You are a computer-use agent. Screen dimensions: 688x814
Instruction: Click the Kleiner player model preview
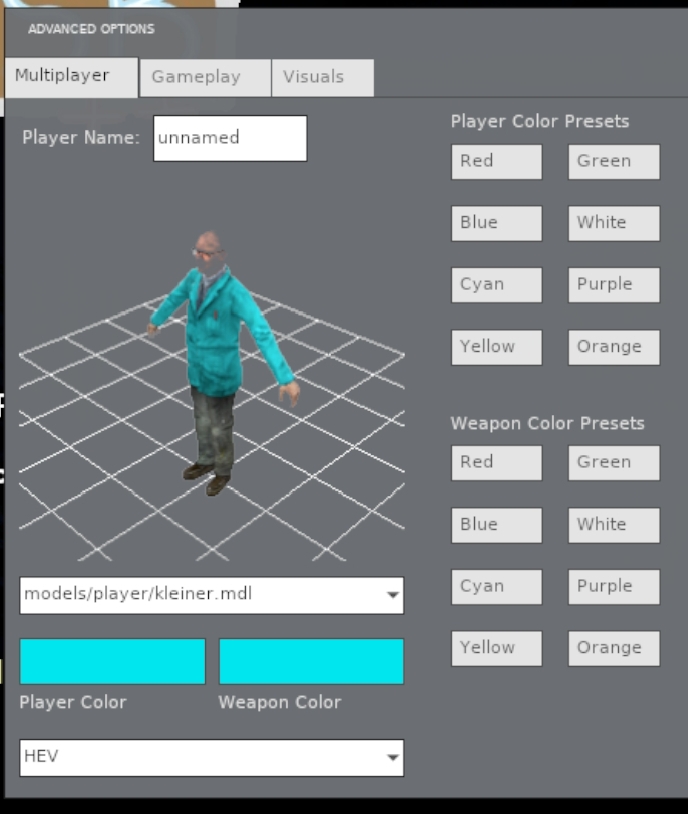pyautogui.click(x=215, y=360)
